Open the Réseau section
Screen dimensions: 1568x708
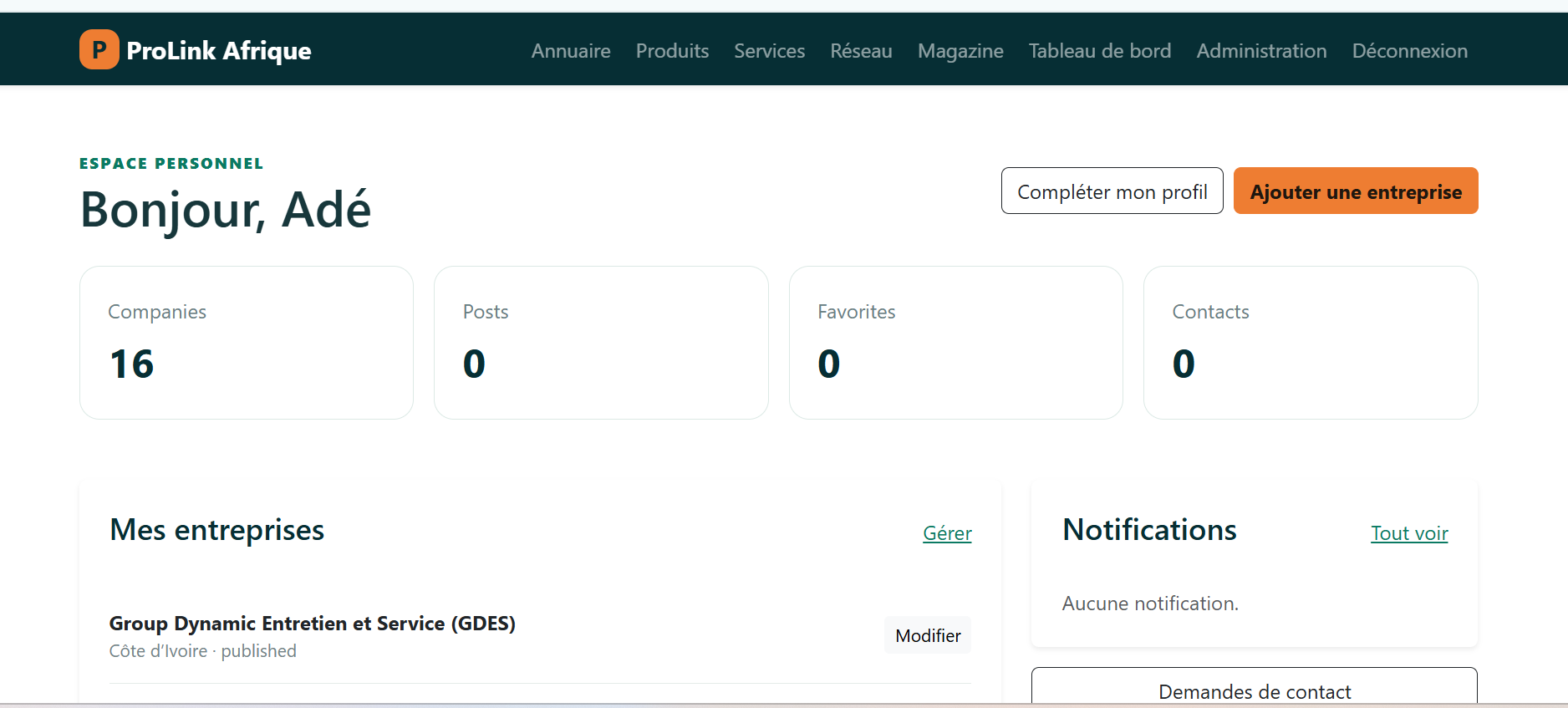tap(861, 51)
